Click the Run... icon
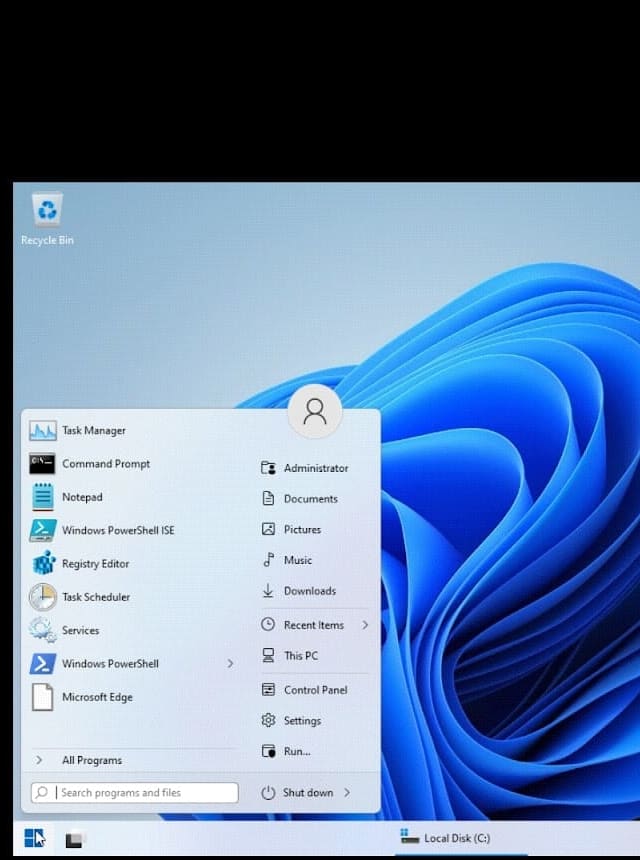 coord(268,751)
